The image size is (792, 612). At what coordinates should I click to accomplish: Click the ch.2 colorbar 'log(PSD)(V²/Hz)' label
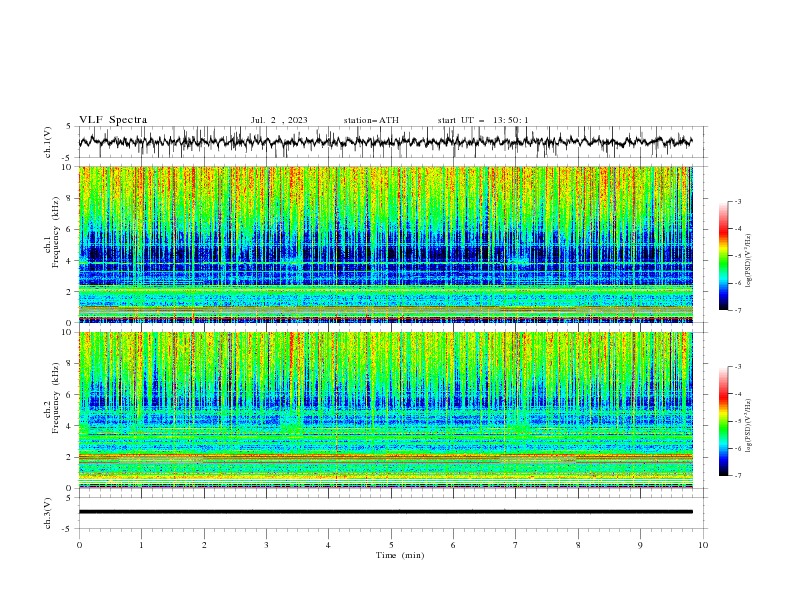click(x=749, y=425)
